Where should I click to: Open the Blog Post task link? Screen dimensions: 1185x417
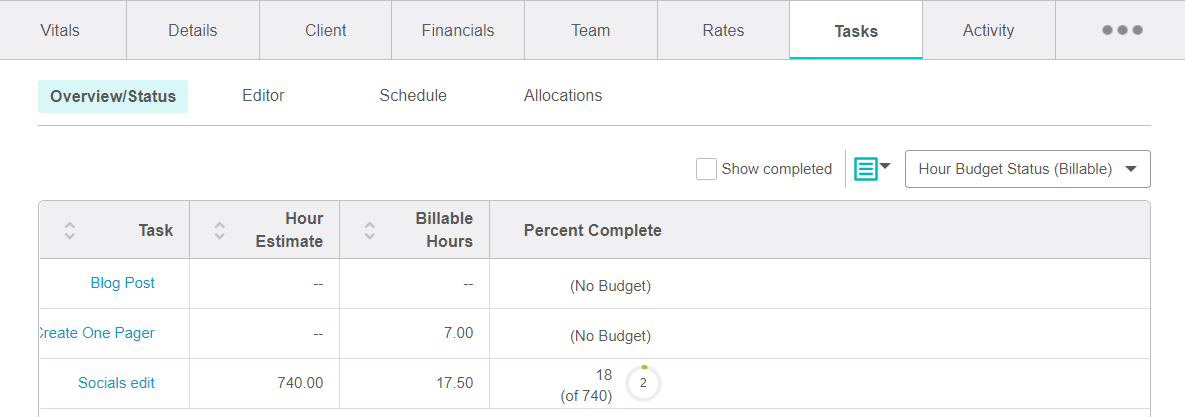tap(123, 283)
